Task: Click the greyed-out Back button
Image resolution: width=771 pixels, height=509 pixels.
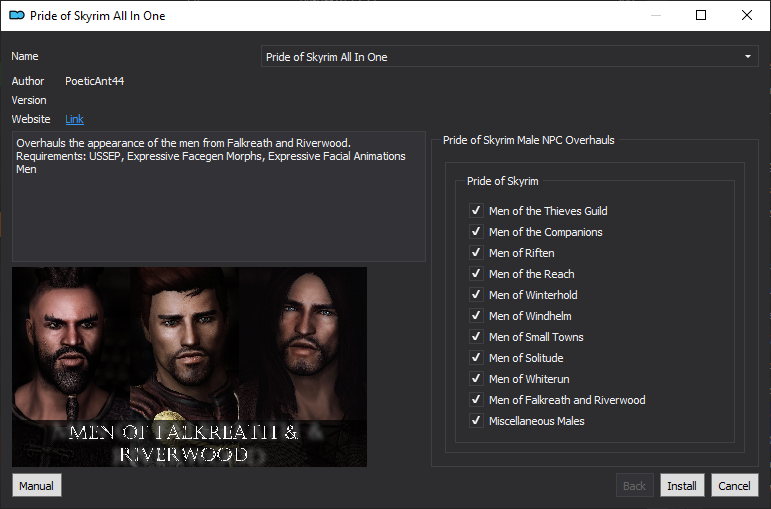Action: (634, 485)
